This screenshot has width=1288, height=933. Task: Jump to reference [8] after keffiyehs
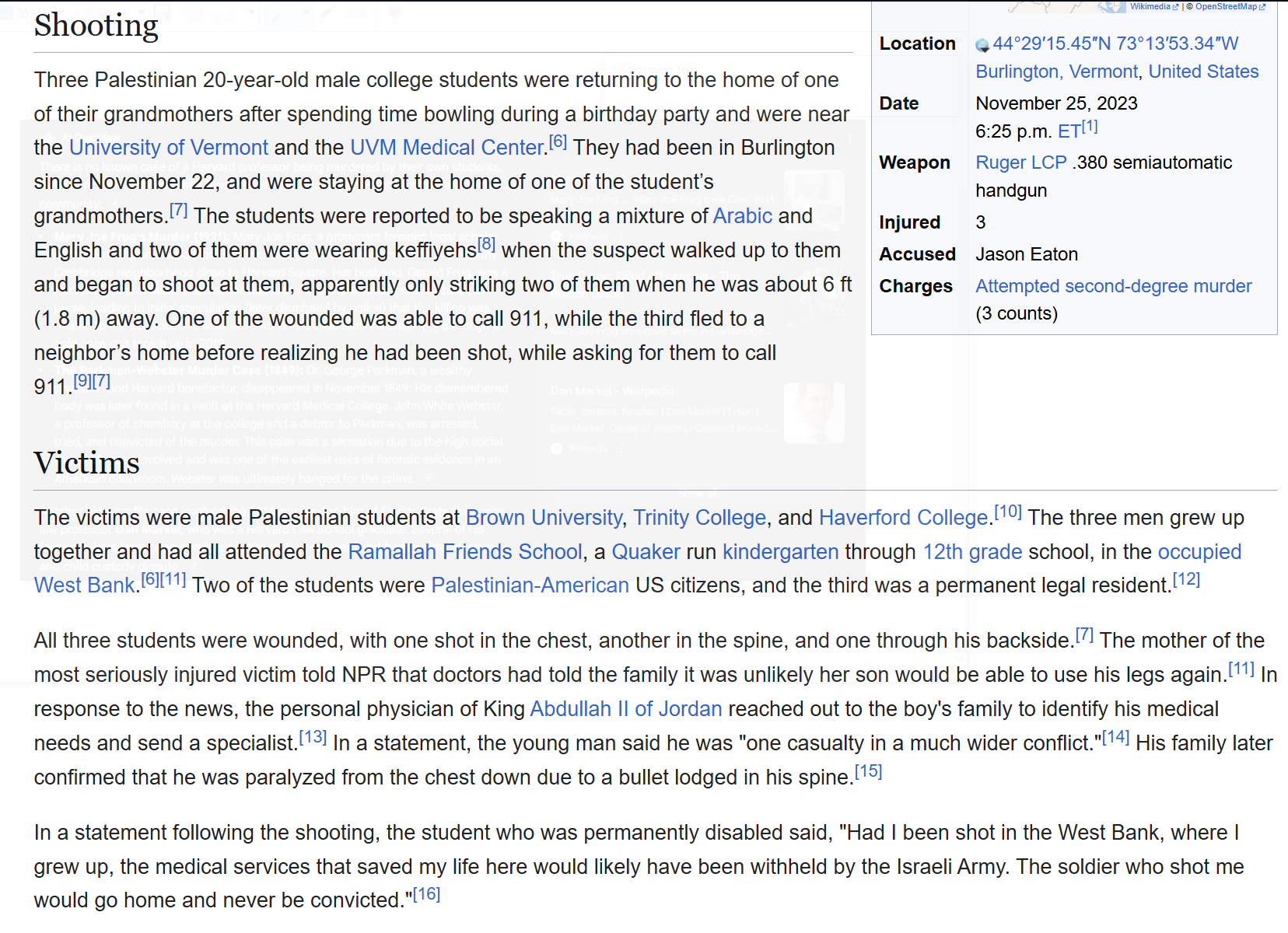pyautogui.click(x=486, y=244)
